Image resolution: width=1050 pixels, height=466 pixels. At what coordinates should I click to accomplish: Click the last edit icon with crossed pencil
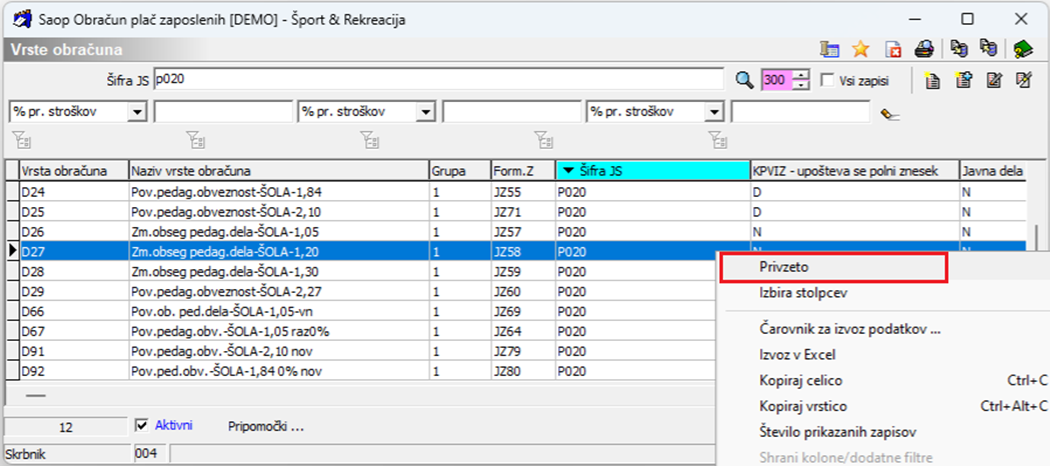click(1024, 80)
